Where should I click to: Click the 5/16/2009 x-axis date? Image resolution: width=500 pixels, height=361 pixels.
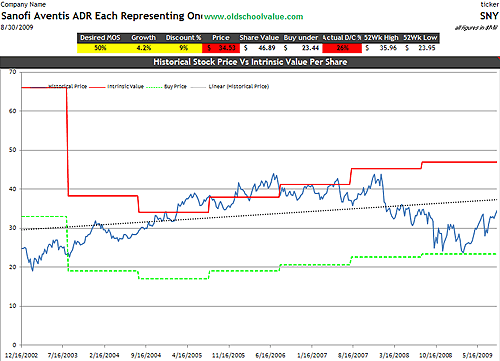coord(477,355)
